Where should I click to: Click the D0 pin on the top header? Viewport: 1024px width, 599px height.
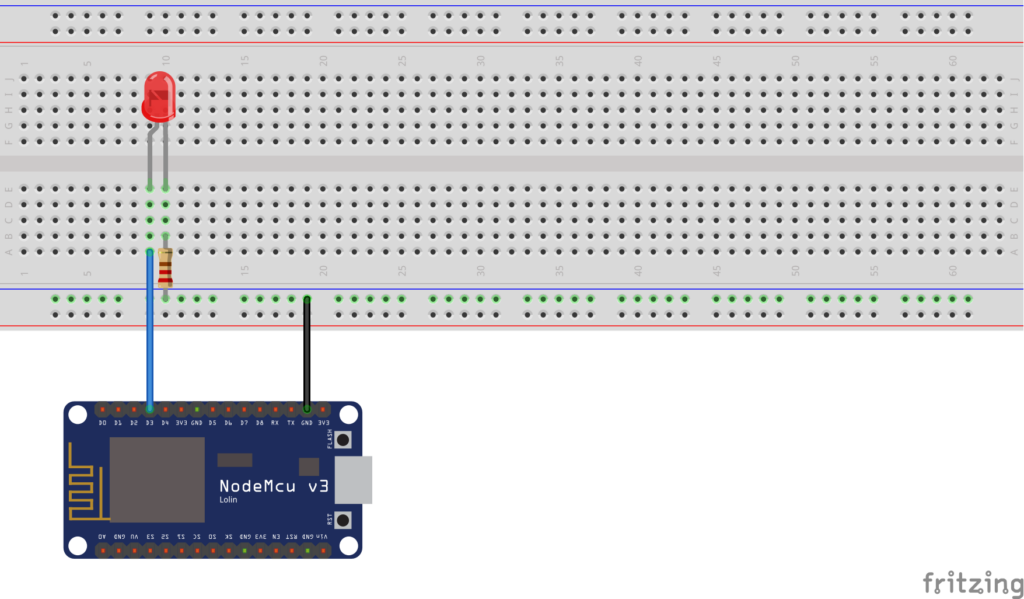coord(102,409)
